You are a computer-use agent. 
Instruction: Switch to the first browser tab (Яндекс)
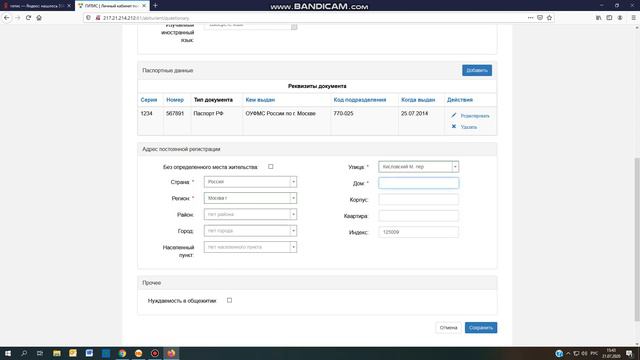tap(37, 6)
